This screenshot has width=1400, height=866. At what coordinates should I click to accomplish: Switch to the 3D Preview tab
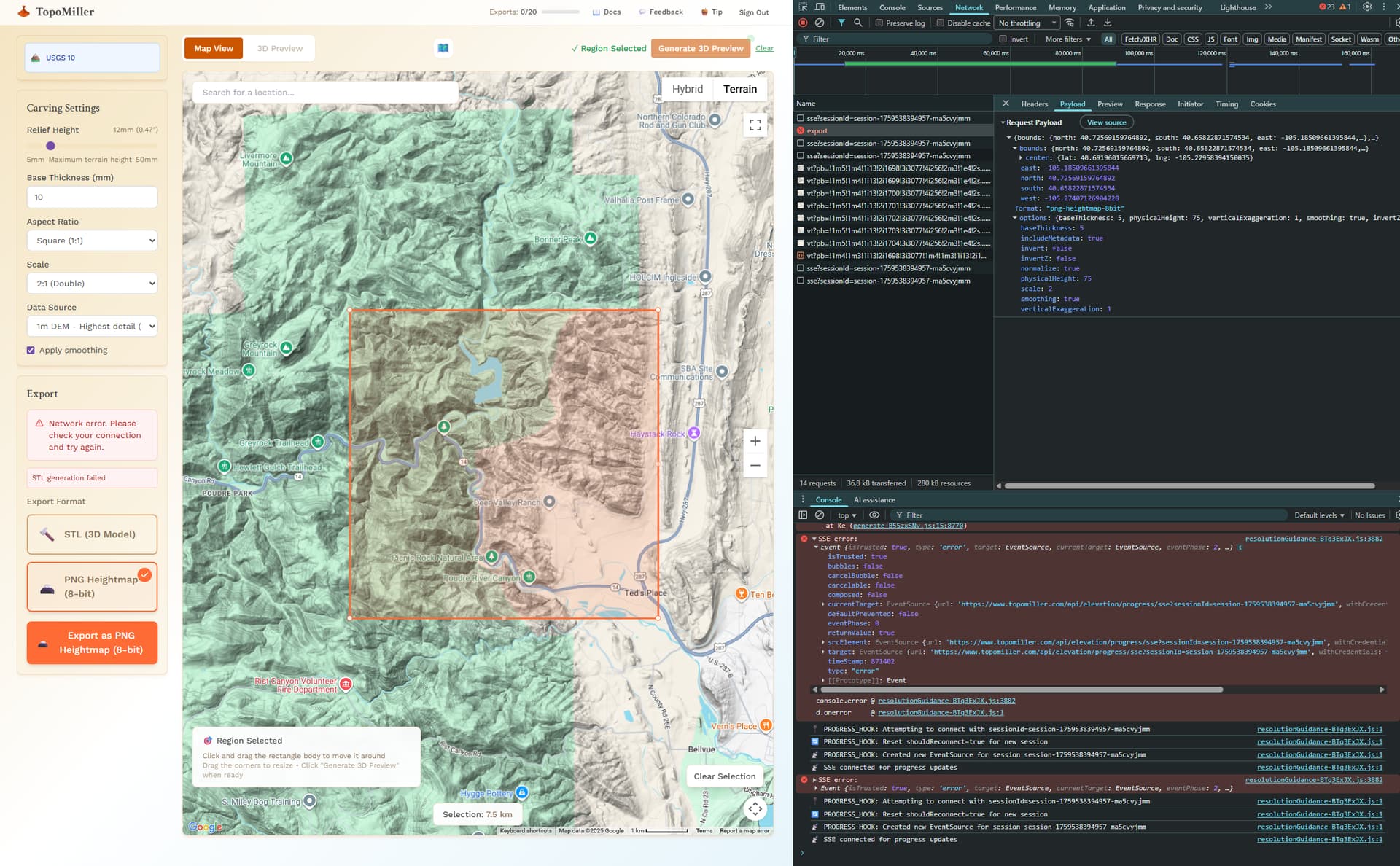point(279,49)
